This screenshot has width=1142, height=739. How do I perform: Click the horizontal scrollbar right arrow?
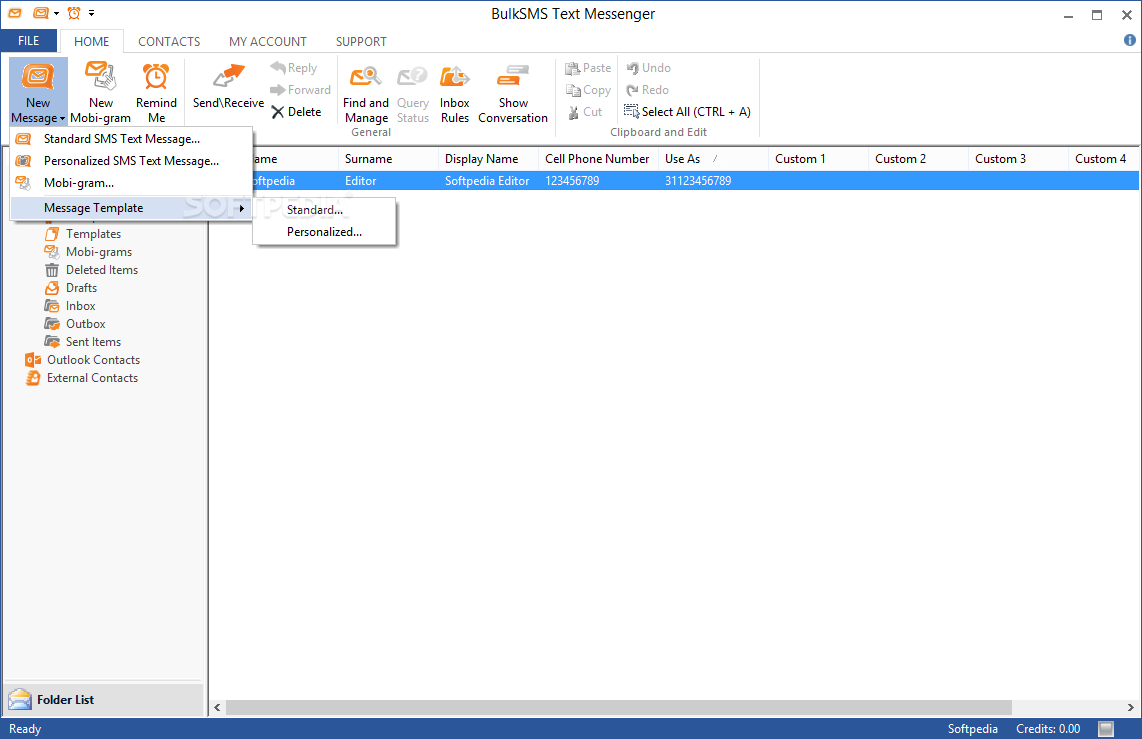tap(1130, 708)
